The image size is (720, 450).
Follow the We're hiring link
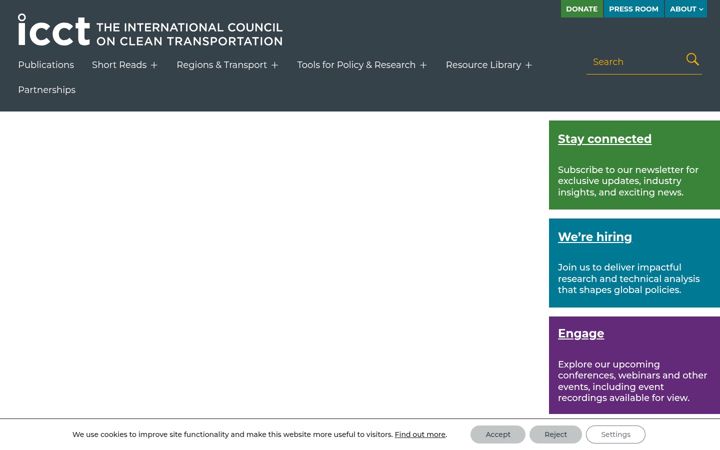595,236
